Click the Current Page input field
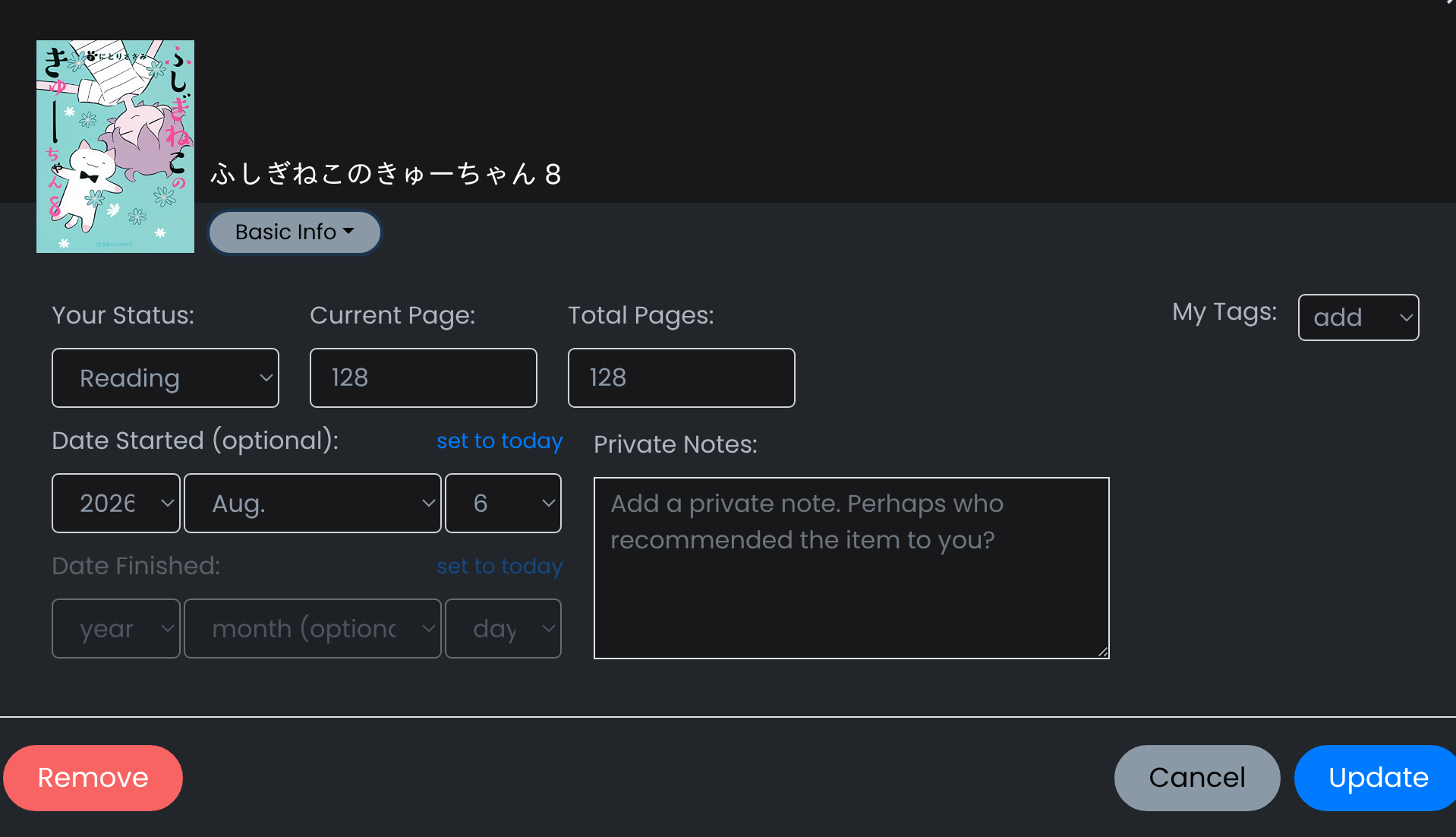Image resolution: width=1456 pixels, height=837 pixels. coord(424,378)
